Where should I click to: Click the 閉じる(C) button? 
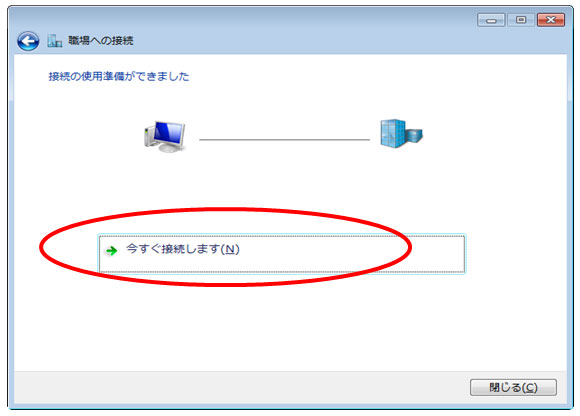[x=513, y=387]
